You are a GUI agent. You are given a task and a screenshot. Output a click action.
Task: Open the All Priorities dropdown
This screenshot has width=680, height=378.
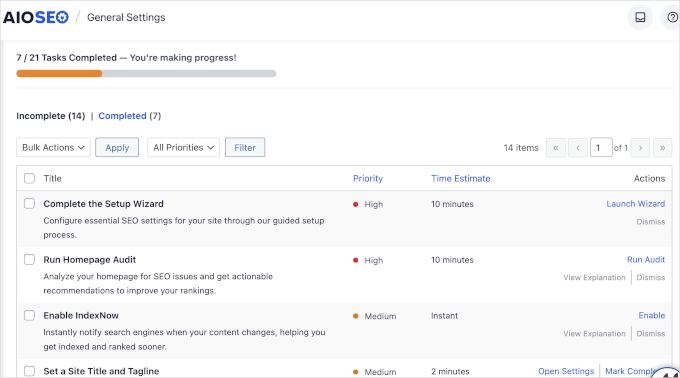[183, 147]
